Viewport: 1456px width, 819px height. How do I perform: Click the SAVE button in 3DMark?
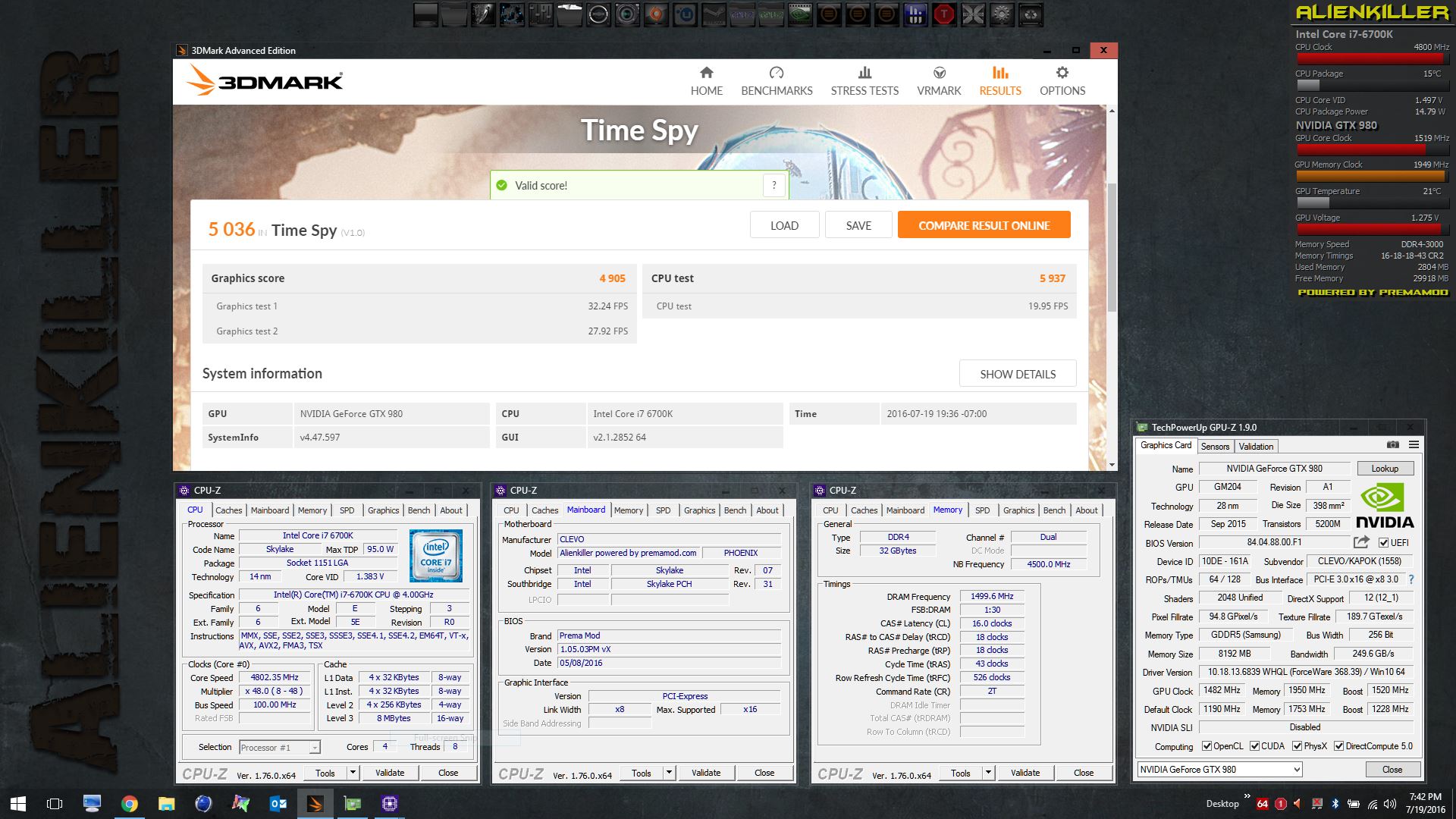[858, 225]
